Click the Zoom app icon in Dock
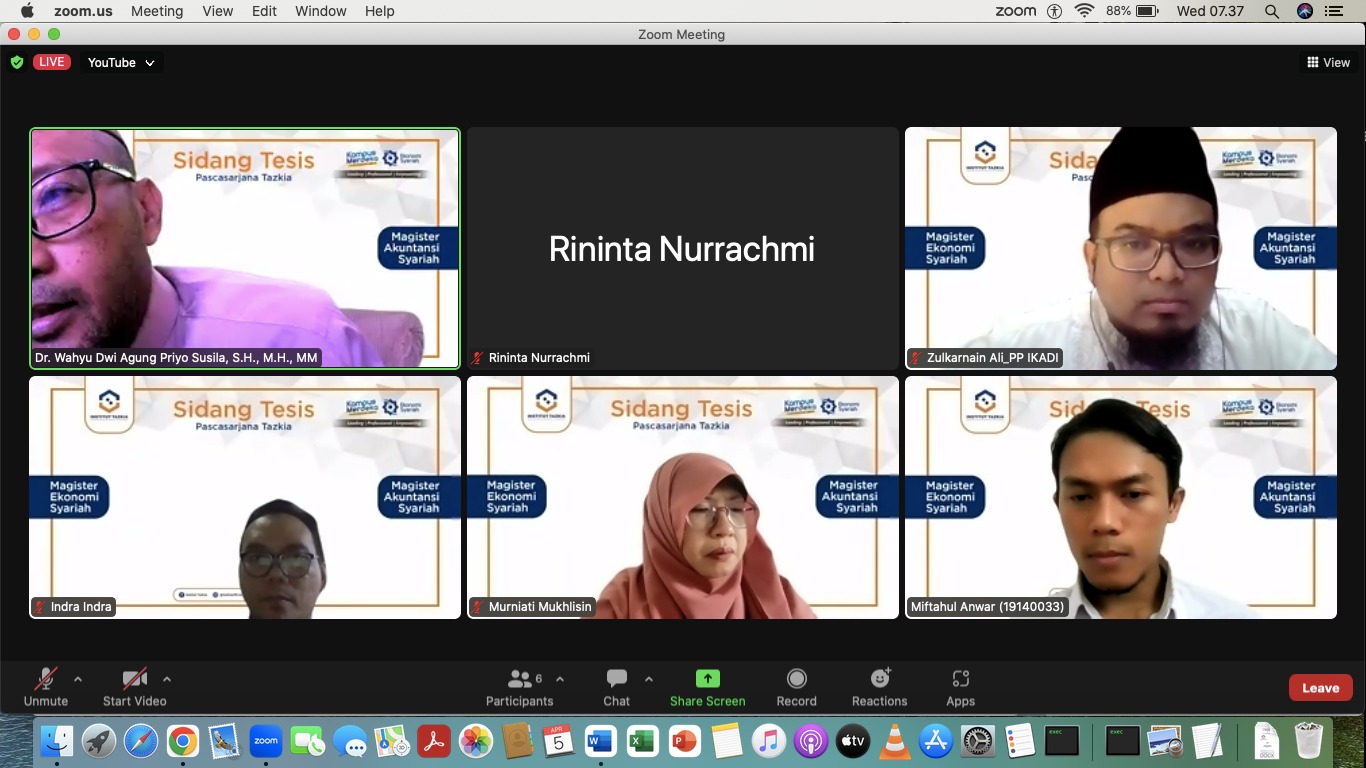 [266, 741]
